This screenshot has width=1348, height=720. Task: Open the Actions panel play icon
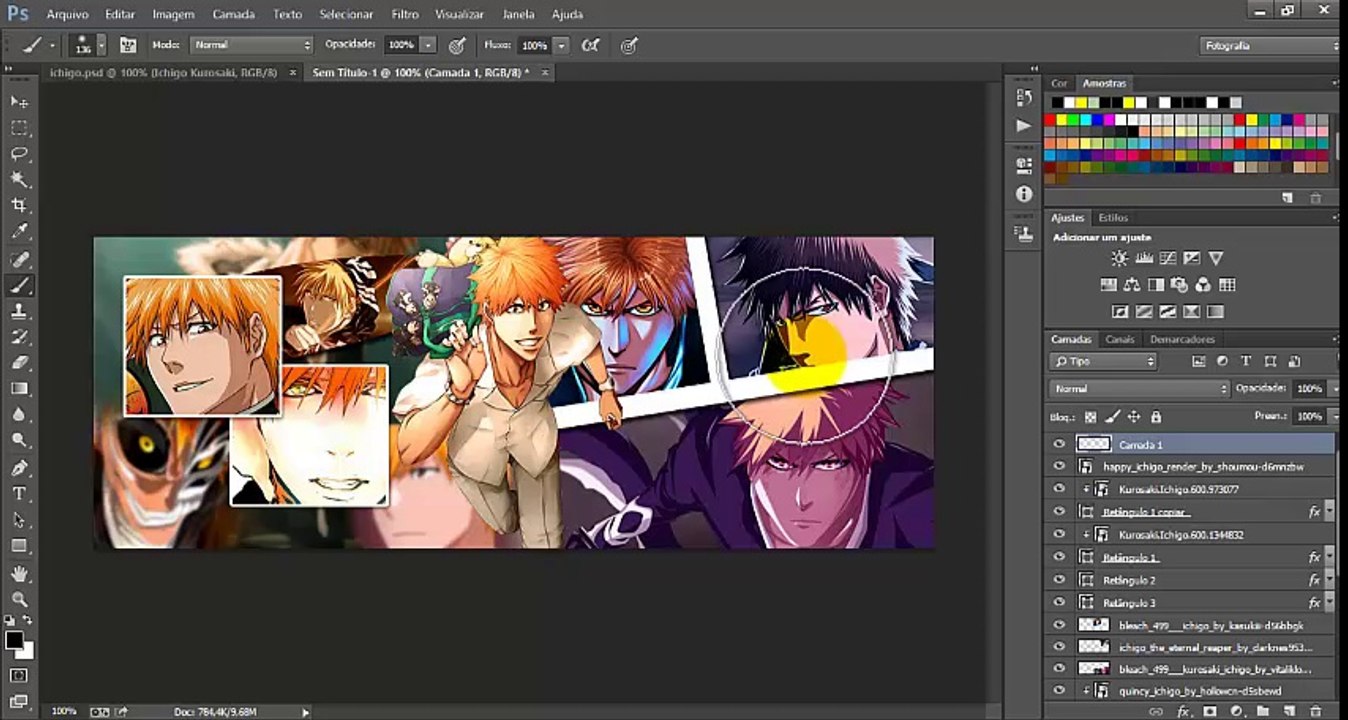pyautogui.click(x=1023, y=126)
